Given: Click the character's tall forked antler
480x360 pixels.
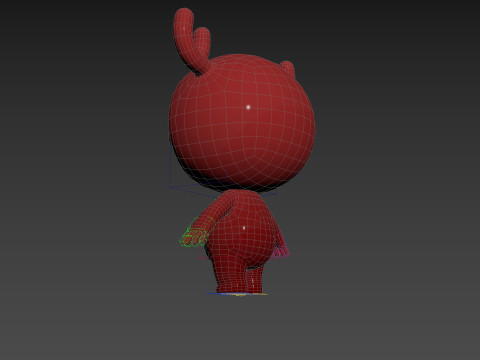Looking at the screenshot, I should click(191, 40).
